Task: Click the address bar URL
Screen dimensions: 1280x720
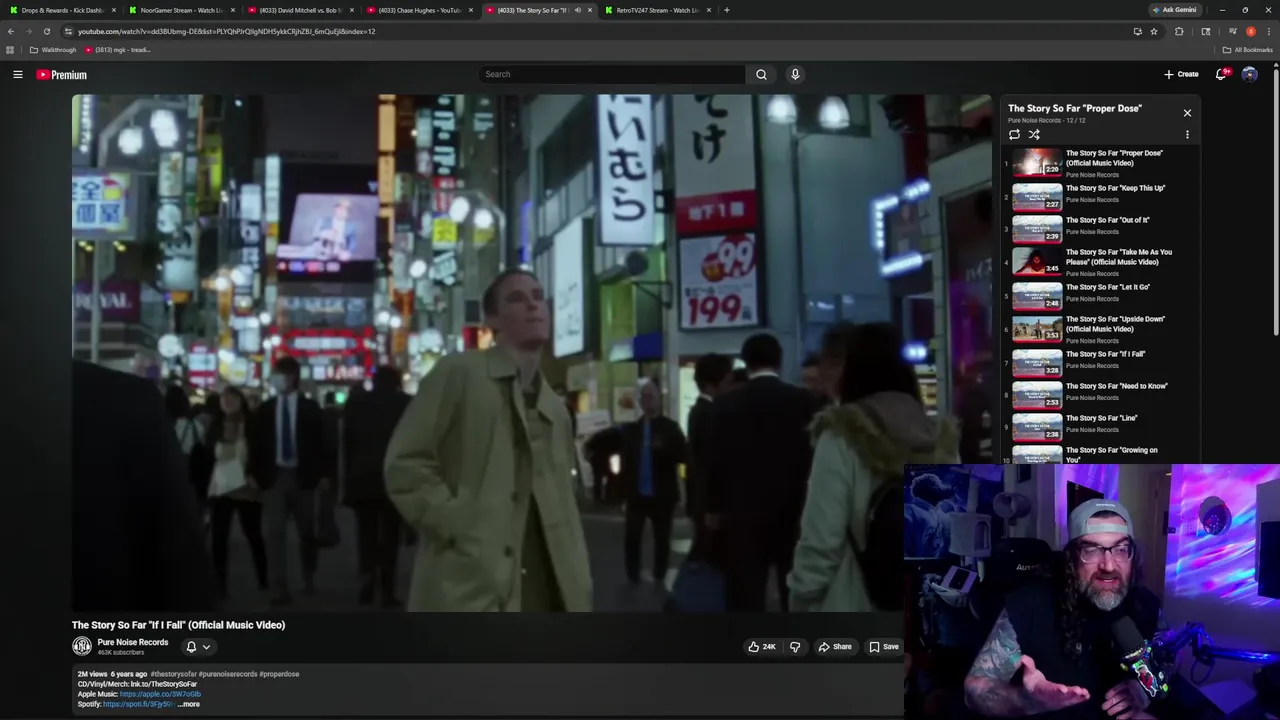Action: pyautogui.click(x=226, y=31)
